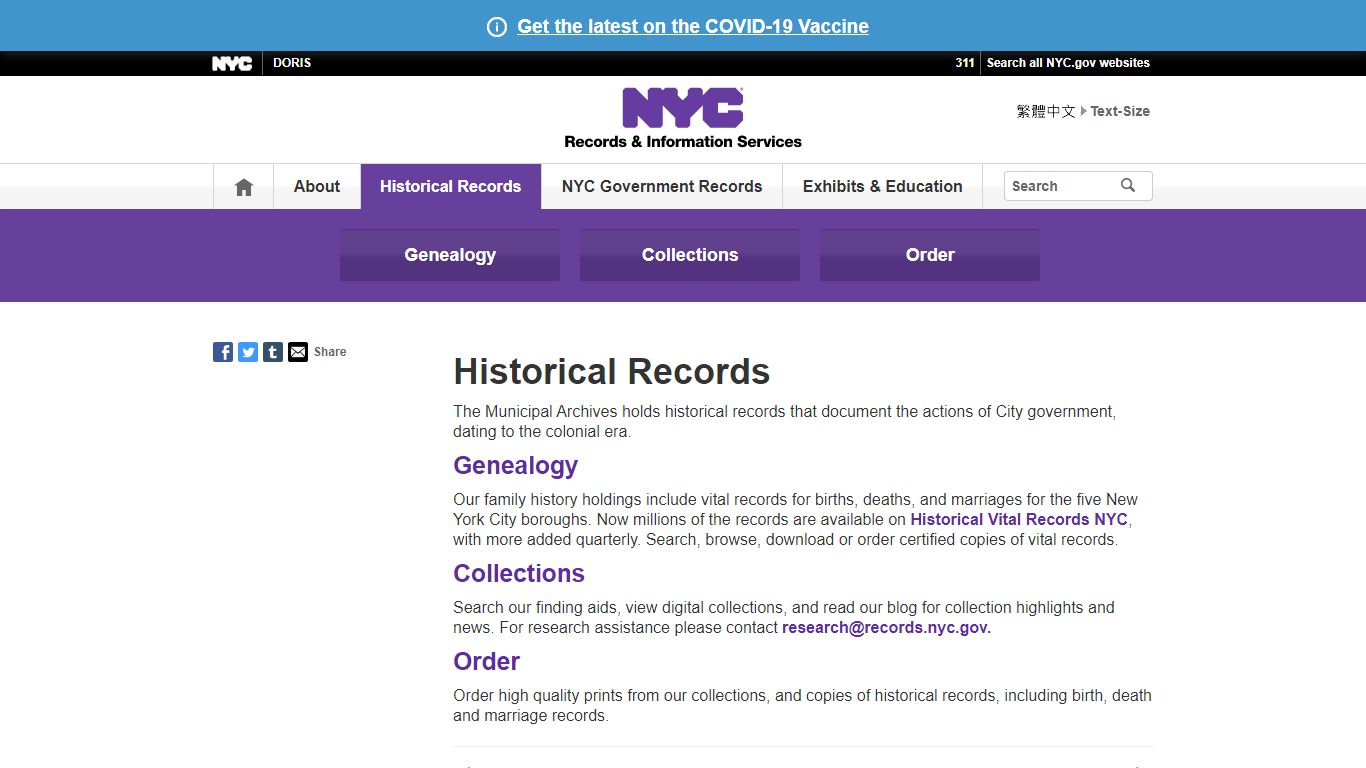Click the info icon in COVID banner
The height and width of the screenshot is (768, 1366).
point(497,27)
